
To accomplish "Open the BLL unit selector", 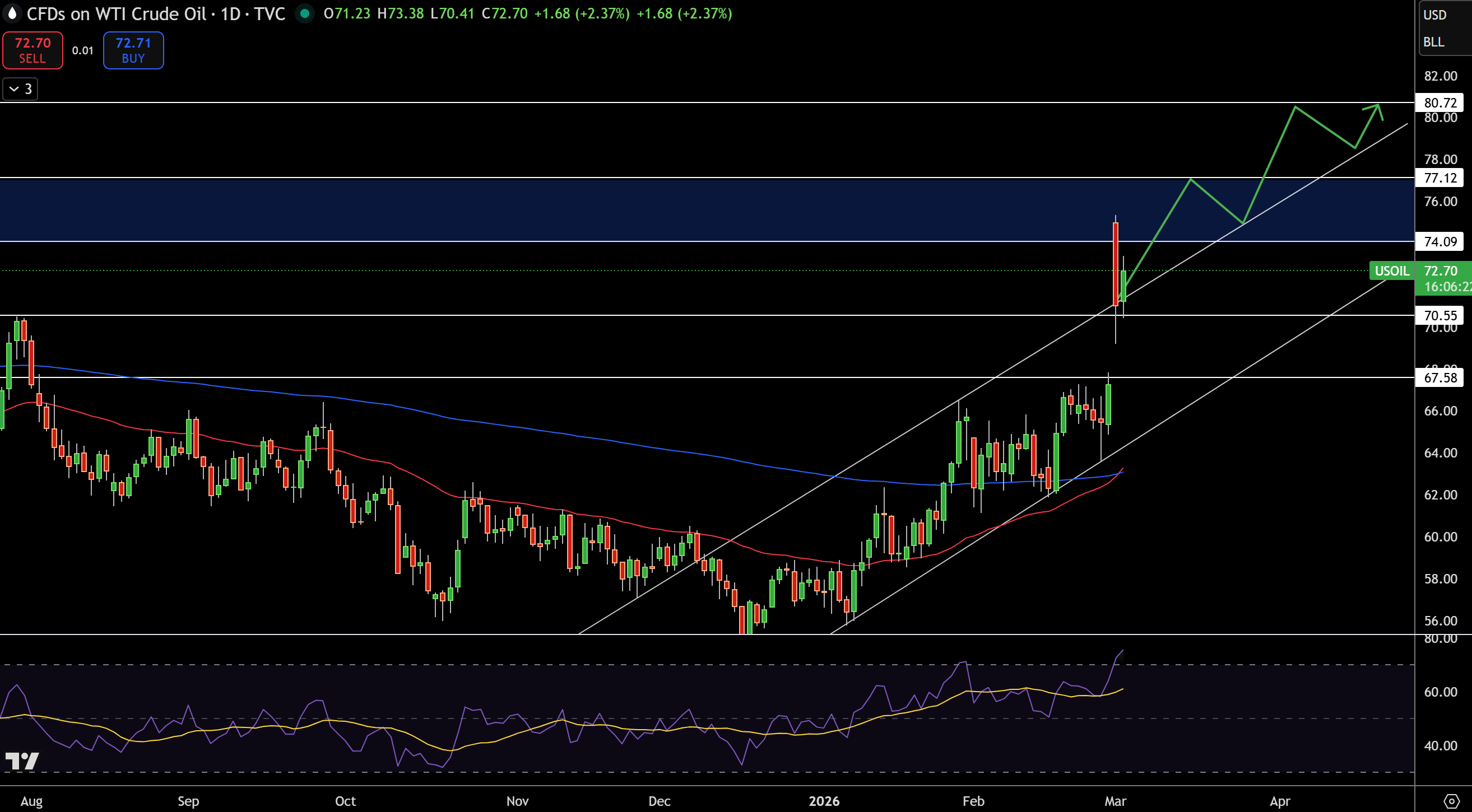I will [1434, 42].
